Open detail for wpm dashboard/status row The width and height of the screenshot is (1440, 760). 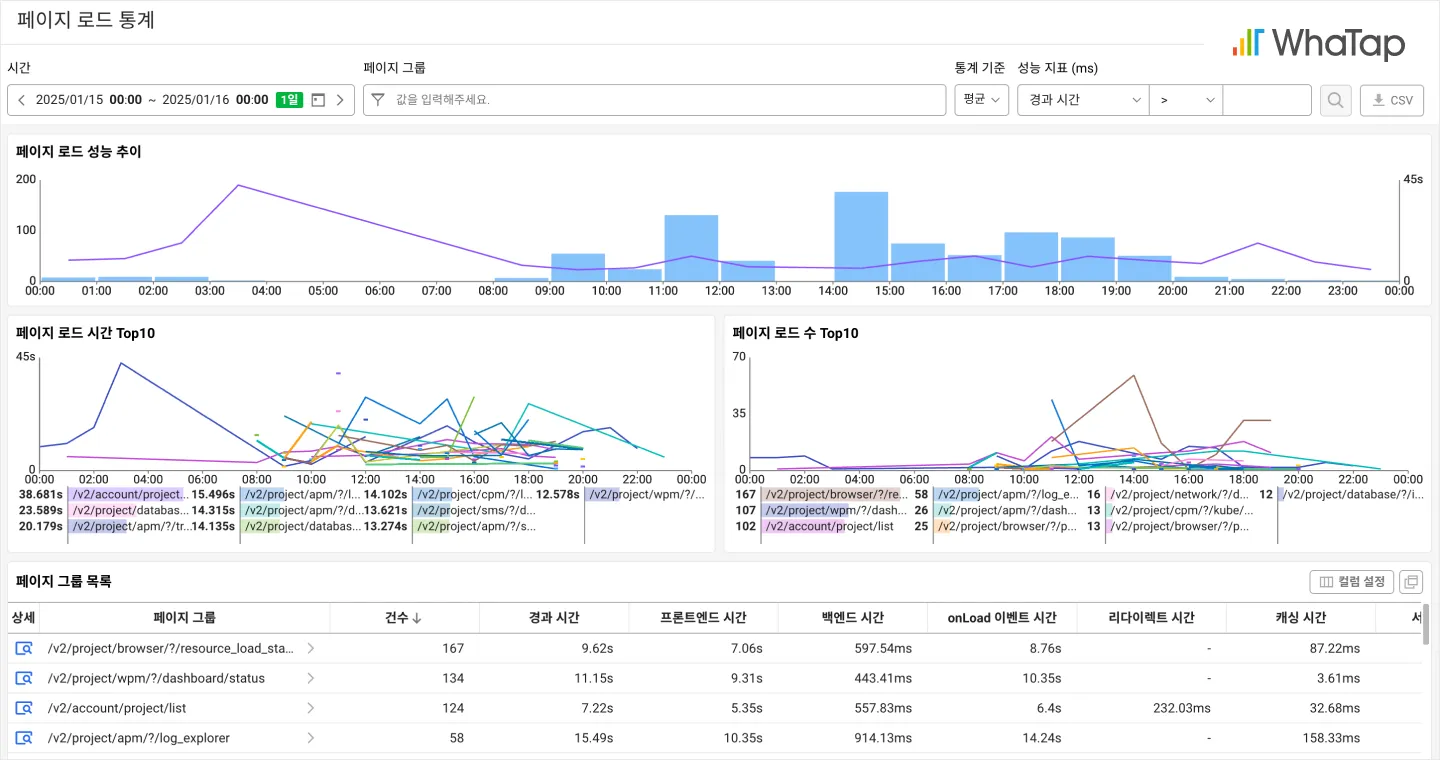click(x=24, y=678)
